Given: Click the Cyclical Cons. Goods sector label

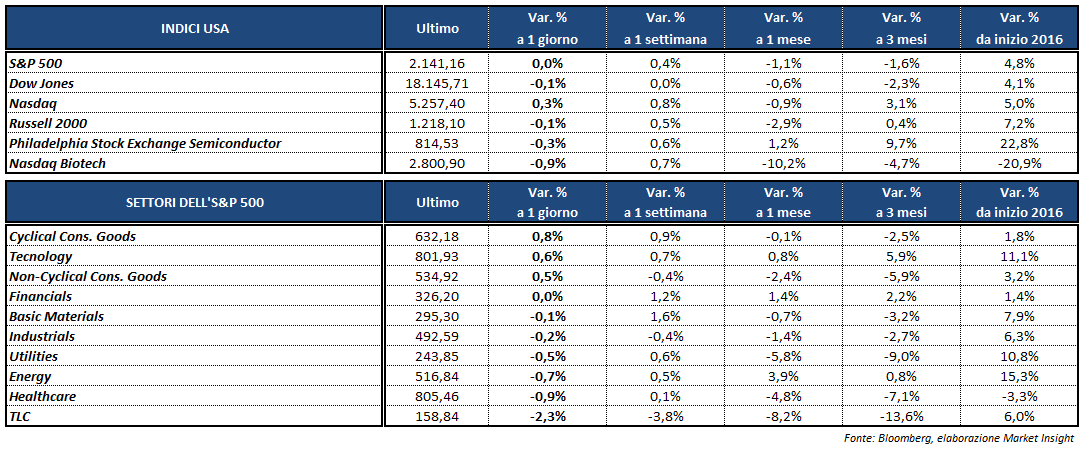Looking at the screenshot, I should tap(71, 236).
